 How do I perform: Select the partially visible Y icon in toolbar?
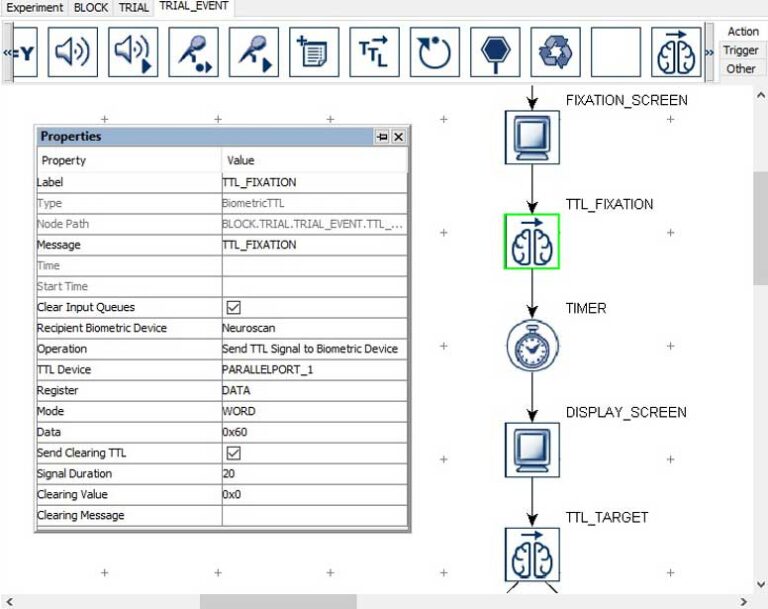pos(25,52)
